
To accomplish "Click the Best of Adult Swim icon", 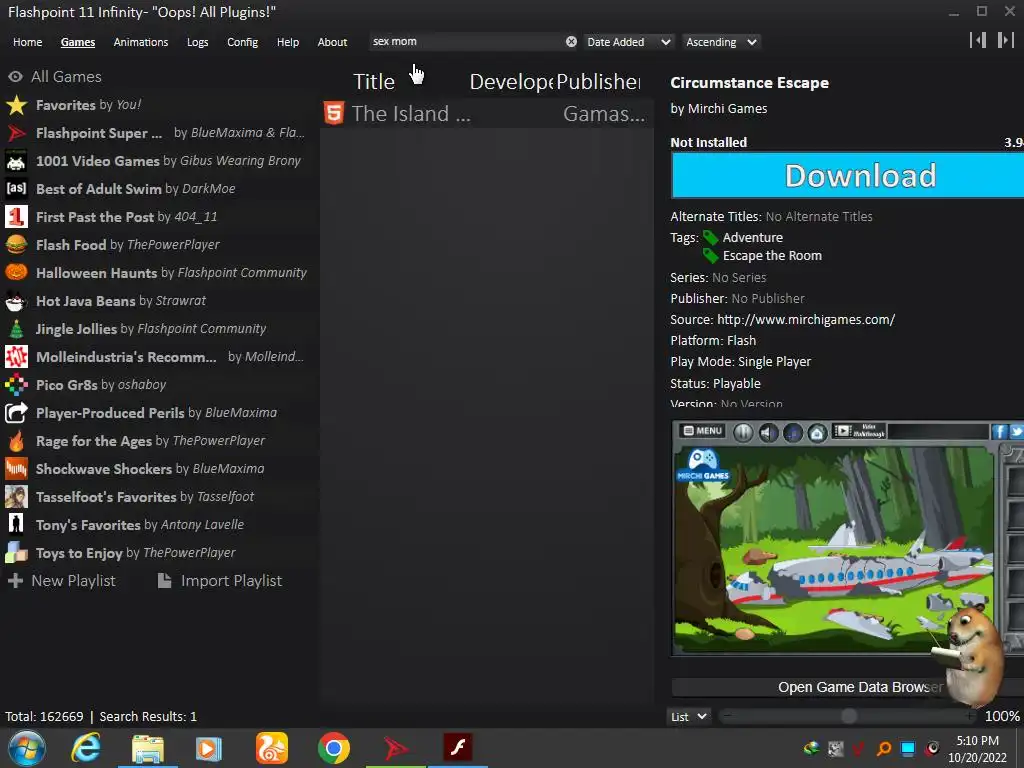I will 16,189.
